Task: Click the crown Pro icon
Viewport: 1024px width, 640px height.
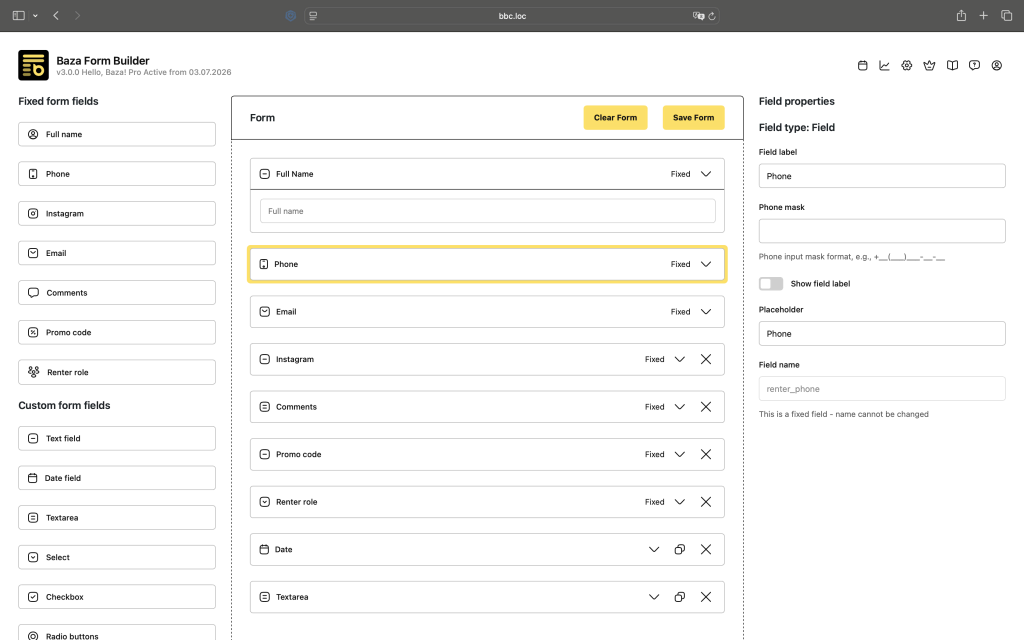Action: (x=929, y=65)
